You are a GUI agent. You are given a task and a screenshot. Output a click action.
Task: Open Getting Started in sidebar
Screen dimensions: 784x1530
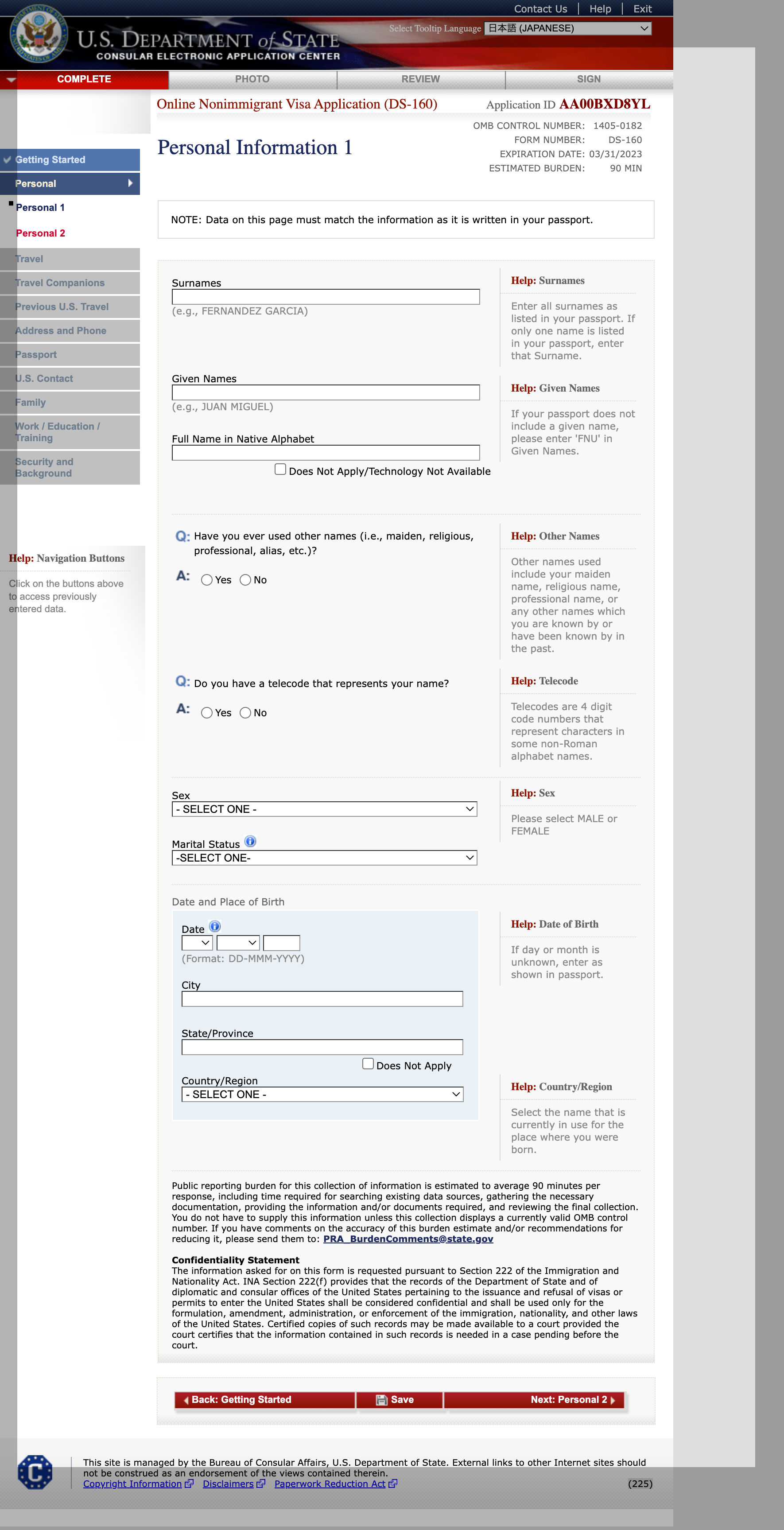point(70,160)
